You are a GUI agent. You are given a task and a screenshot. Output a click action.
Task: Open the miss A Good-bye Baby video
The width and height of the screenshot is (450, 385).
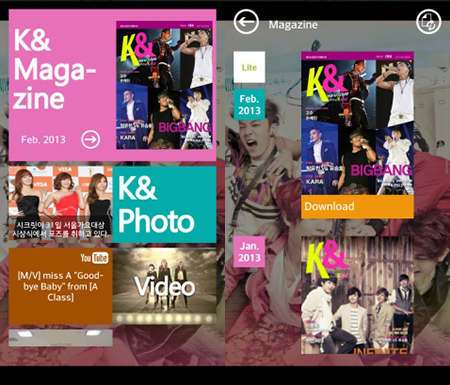point(60,286)
